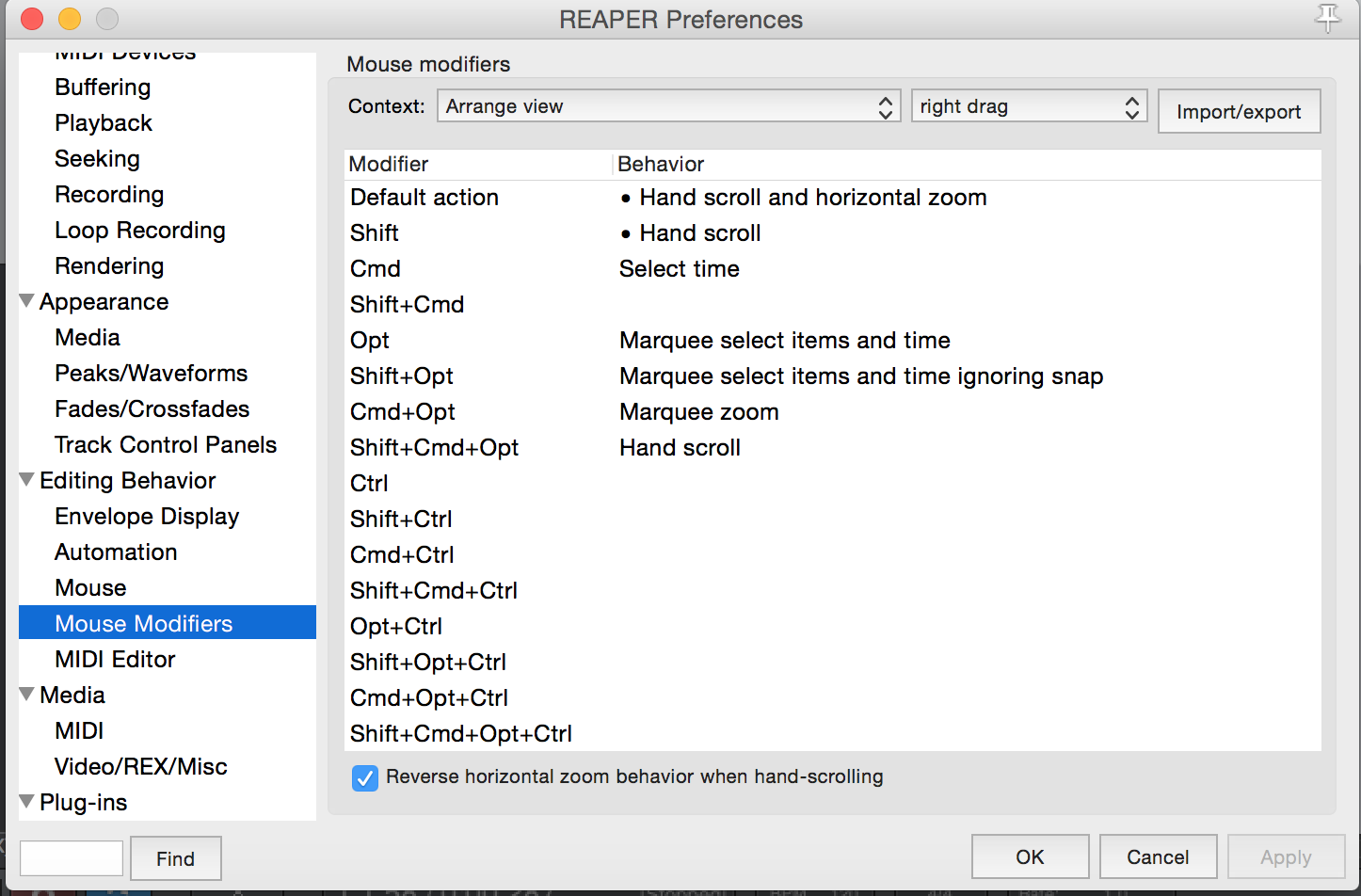Open Loop Recording preferences page

point(140,230)
